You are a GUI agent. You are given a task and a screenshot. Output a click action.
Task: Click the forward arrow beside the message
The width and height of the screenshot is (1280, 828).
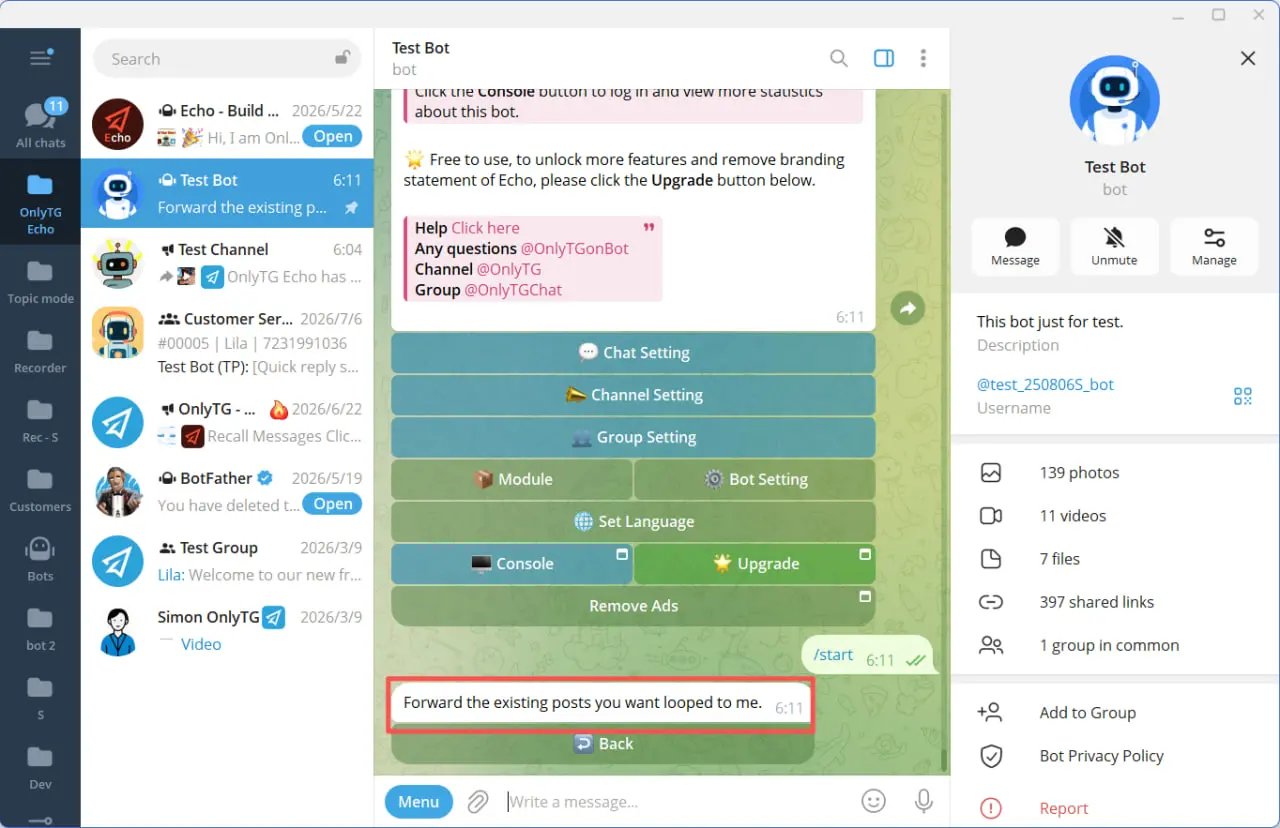click(x=908, y=309)
